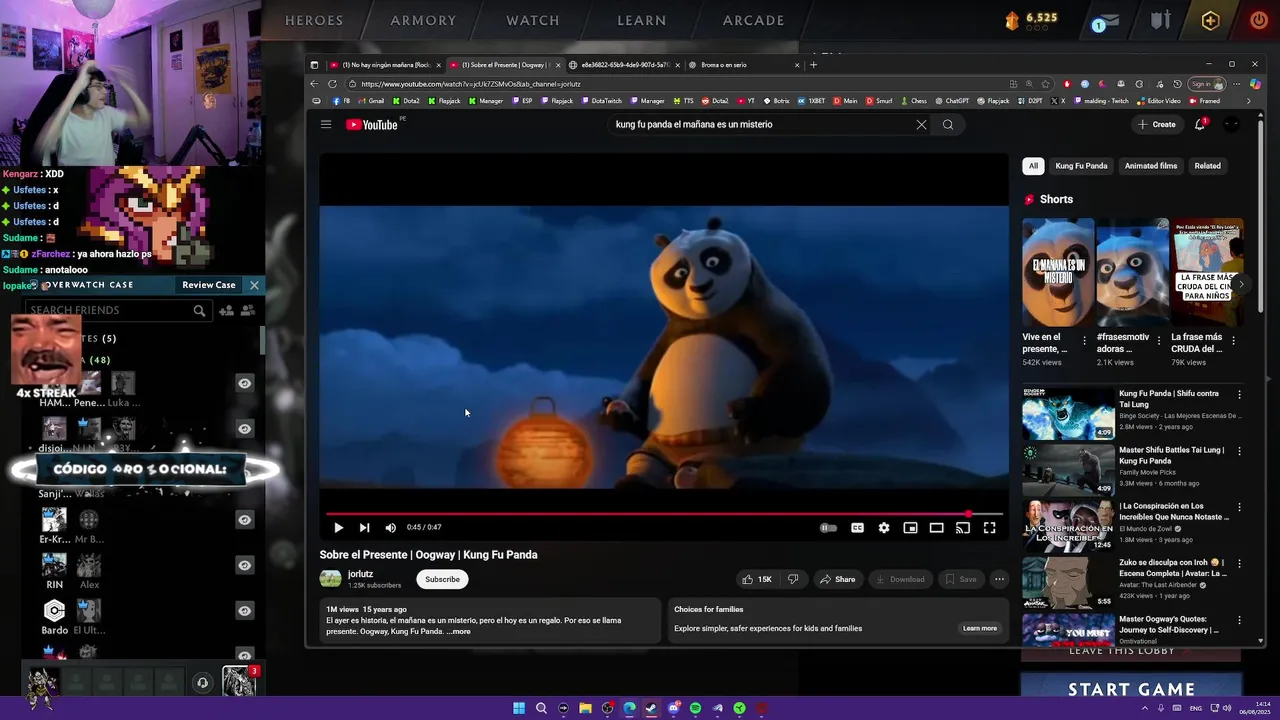This screenshot has height=720, width=1280.
Task: Toggle spectate eye for Er-Kr row
Action: (x=244, y=519)
